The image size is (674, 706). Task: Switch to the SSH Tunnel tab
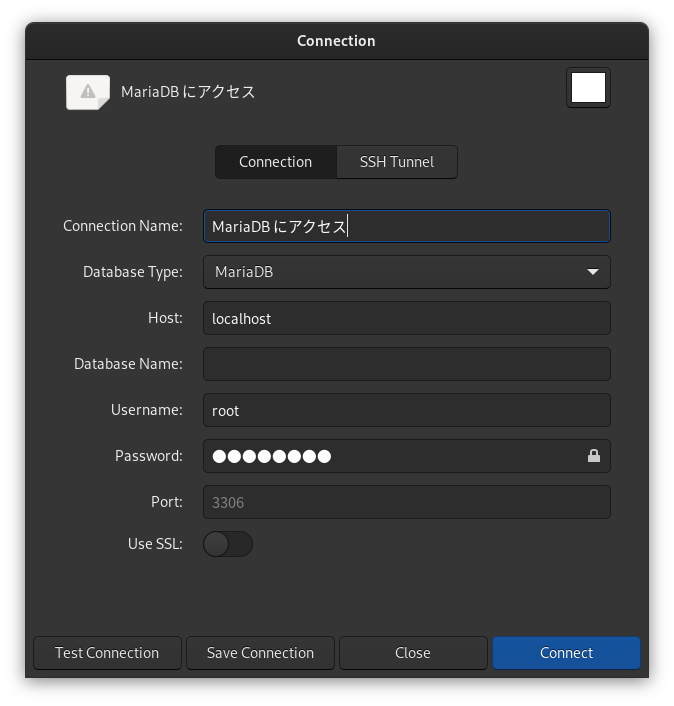(x=397, y=162)
